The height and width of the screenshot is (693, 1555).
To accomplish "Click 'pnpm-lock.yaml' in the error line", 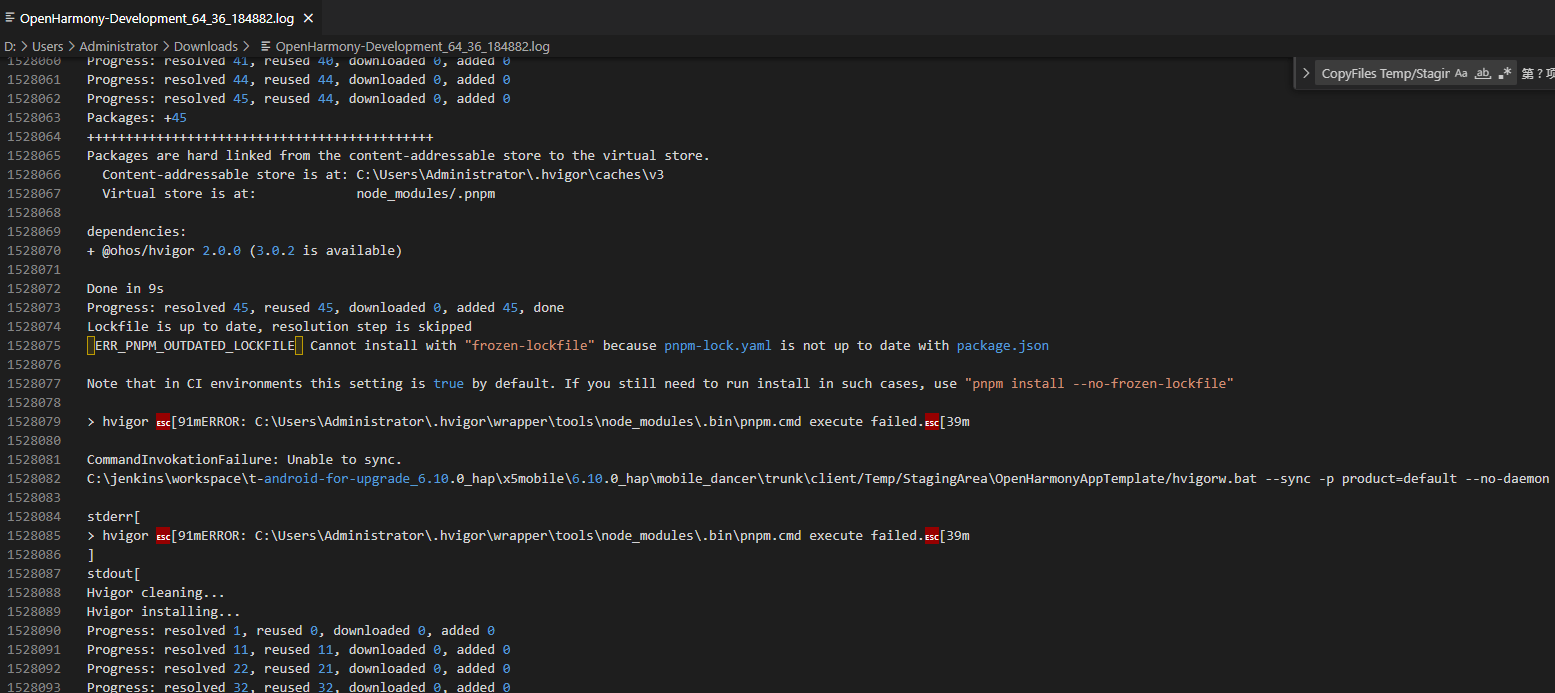I will click(718, 346).
